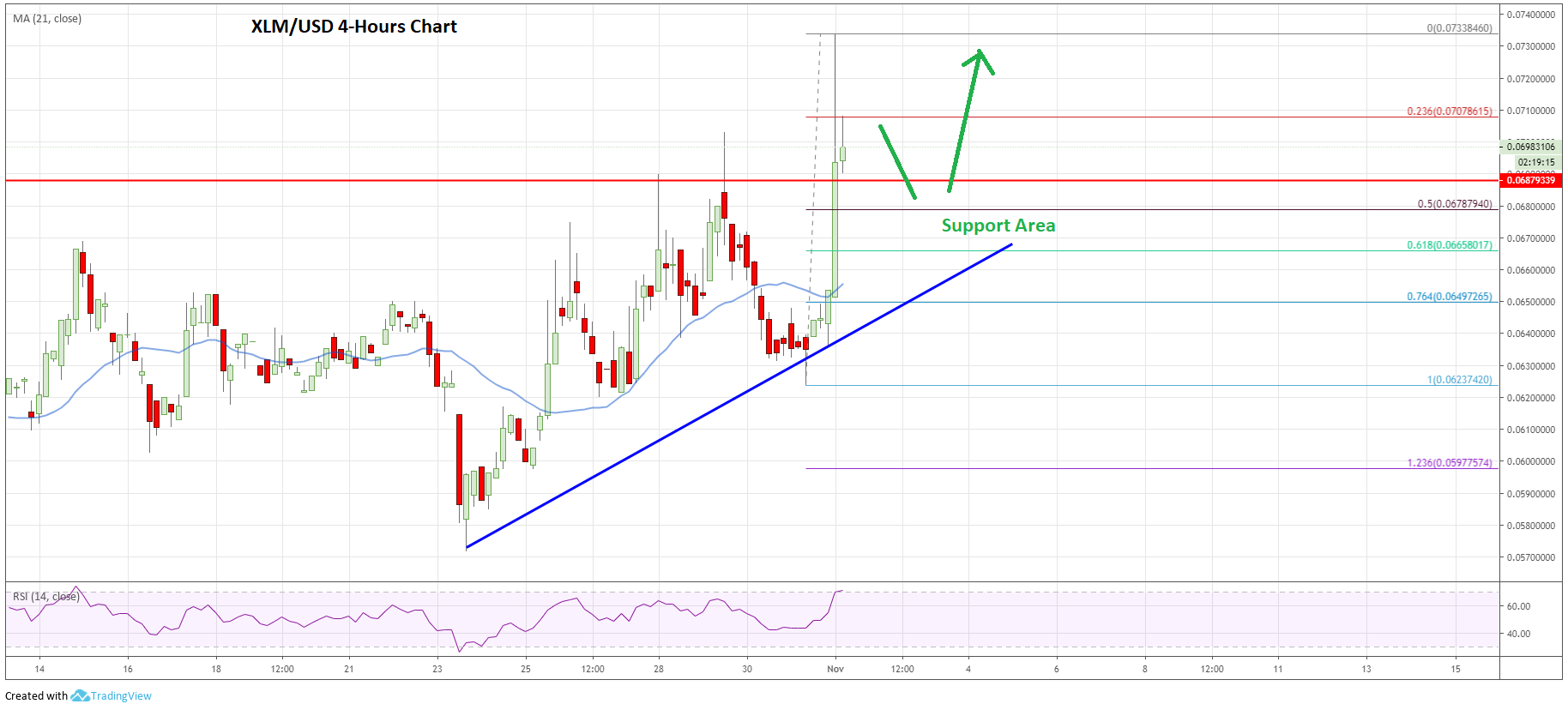Click the price axis value 0.05800000
The width and height of the screenshot is (1568, 710).
tap(1531, 526)
